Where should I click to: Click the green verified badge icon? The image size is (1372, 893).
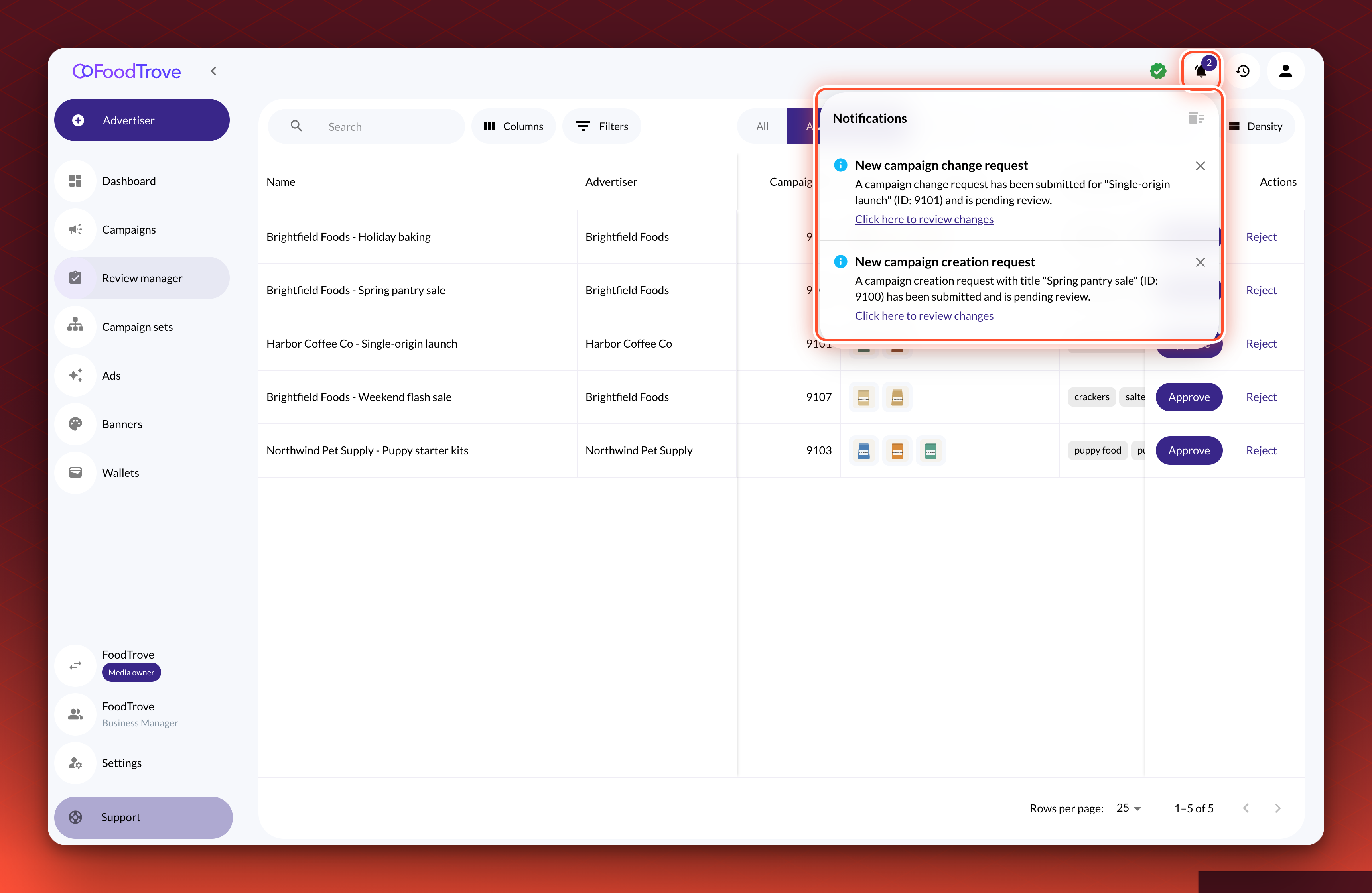(1157, 71)
